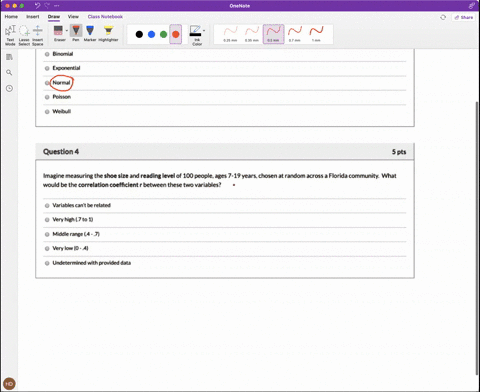Image resolution: width=480 pixels, height=392 pixels.
Task: Select the Eraser tool
Action: pos(59,33)
